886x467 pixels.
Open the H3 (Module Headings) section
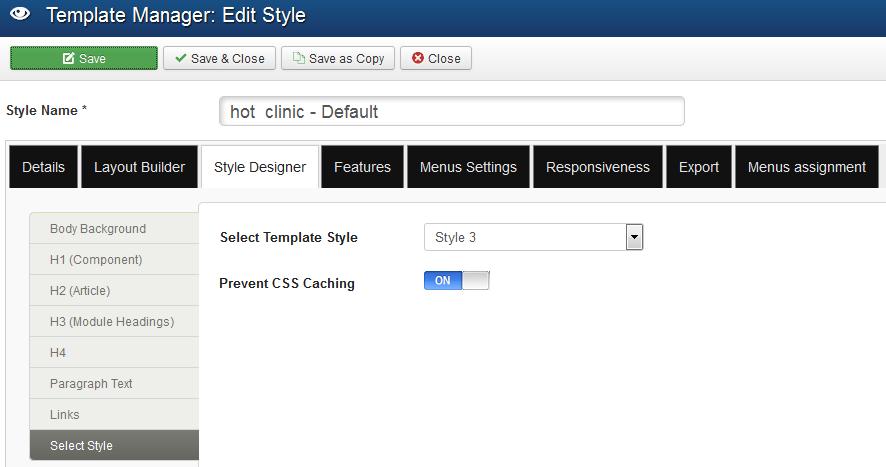(115, 321)
